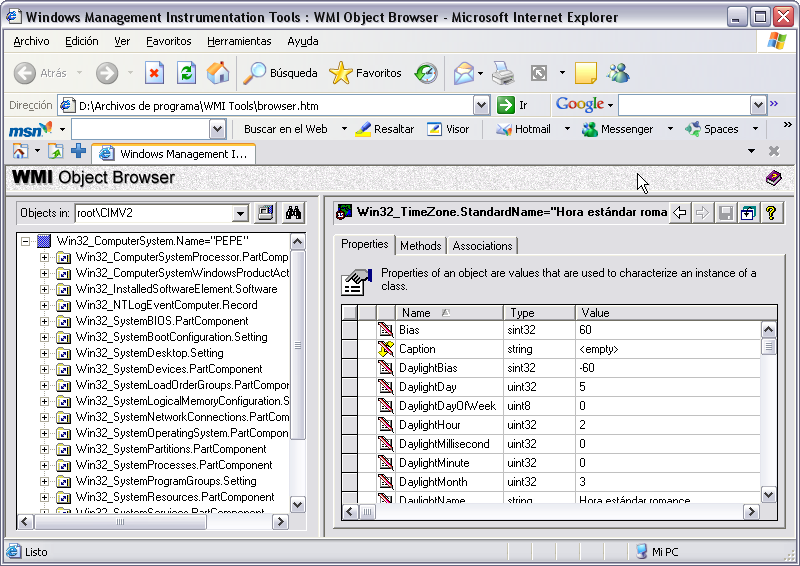This screenshot has height=566, width=800.
Task: Open the Associations tab
Action: click(x=482, y=245)
